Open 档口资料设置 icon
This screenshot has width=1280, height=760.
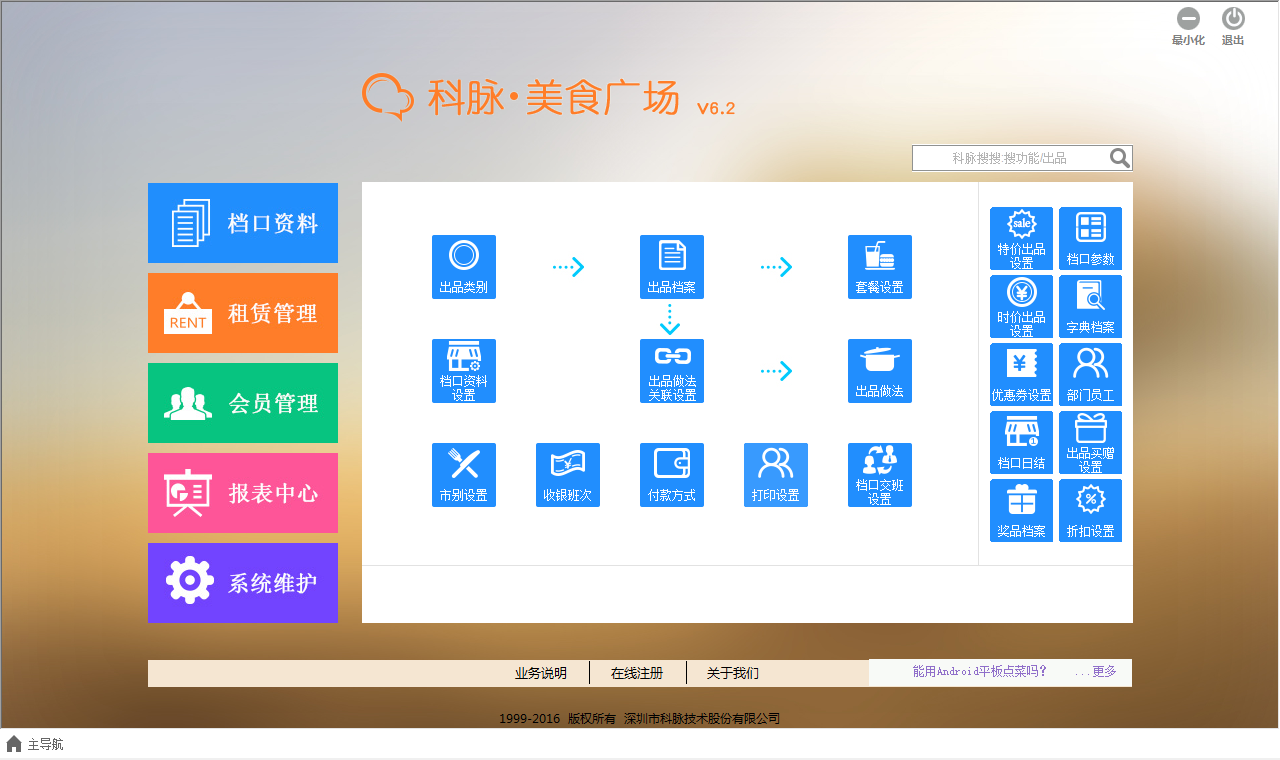pos(463,371)
